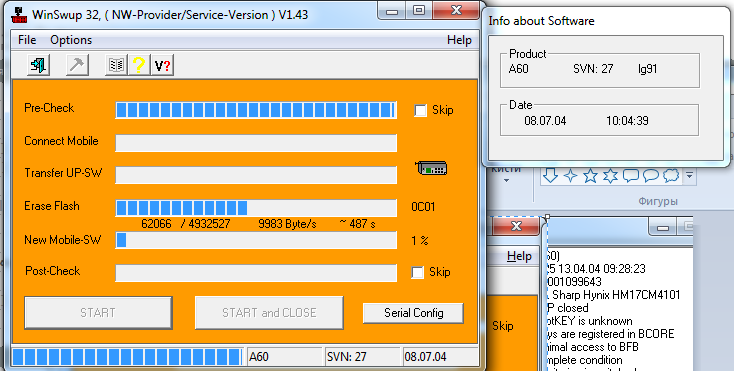Open the Serial Config button

tap(413, 313)
